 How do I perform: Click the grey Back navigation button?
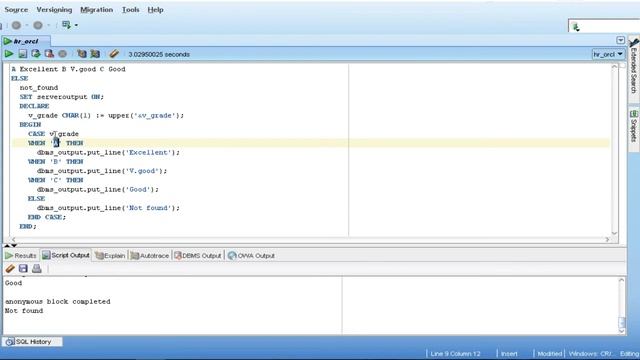pos(16,25)
